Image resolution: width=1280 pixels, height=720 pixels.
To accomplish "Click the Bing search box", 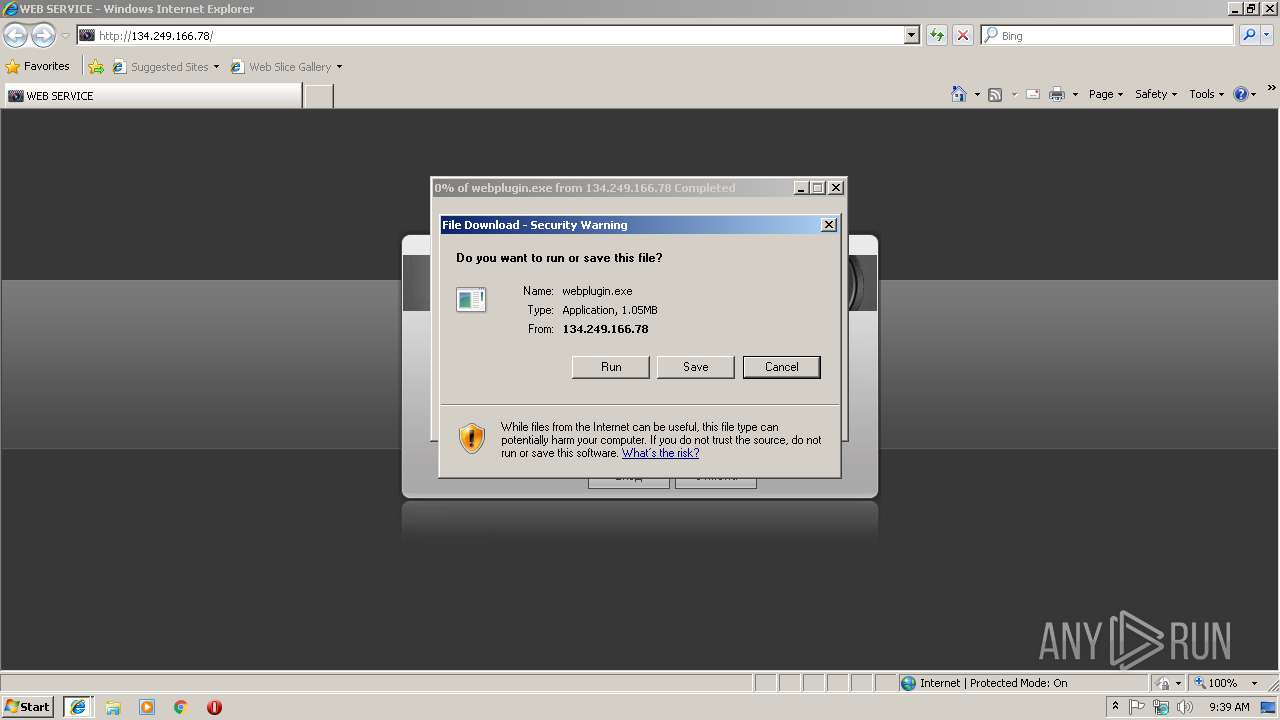I will tap(1107, 35).
